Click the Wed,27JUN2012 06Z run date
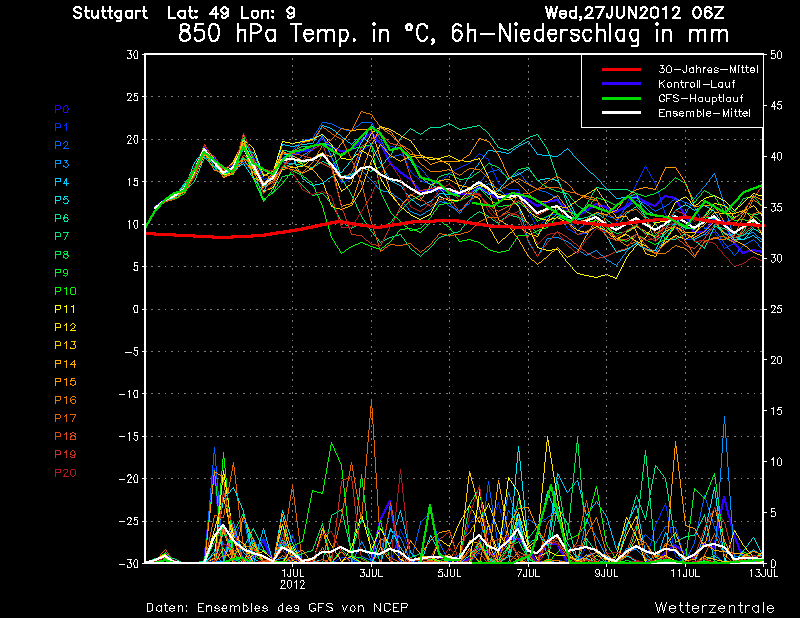Viewport: 800px width, 618px height. tap(634, 13)
